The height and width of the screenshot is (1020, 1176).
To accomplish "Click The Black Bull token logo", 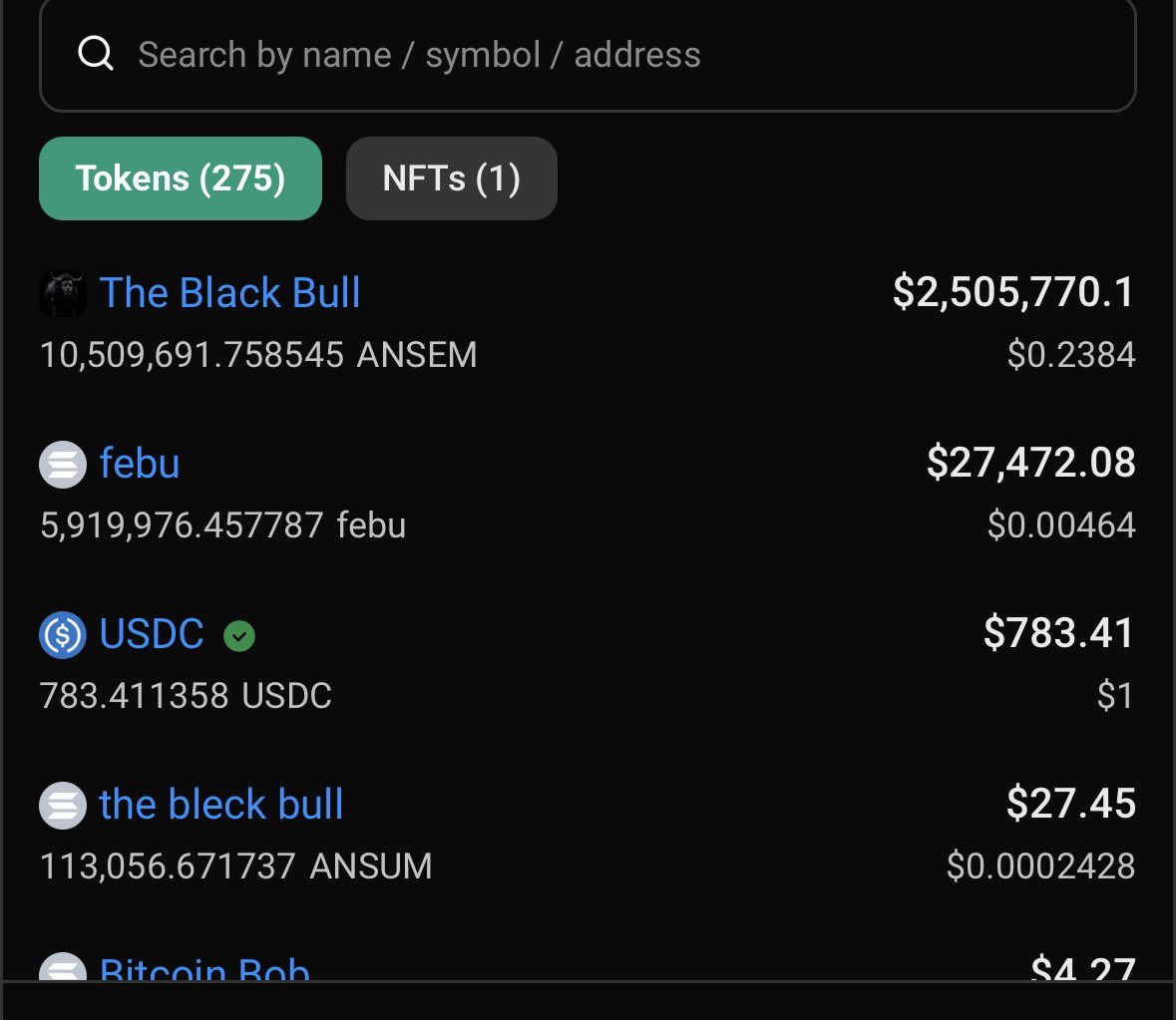I will (x=62, y=293).
